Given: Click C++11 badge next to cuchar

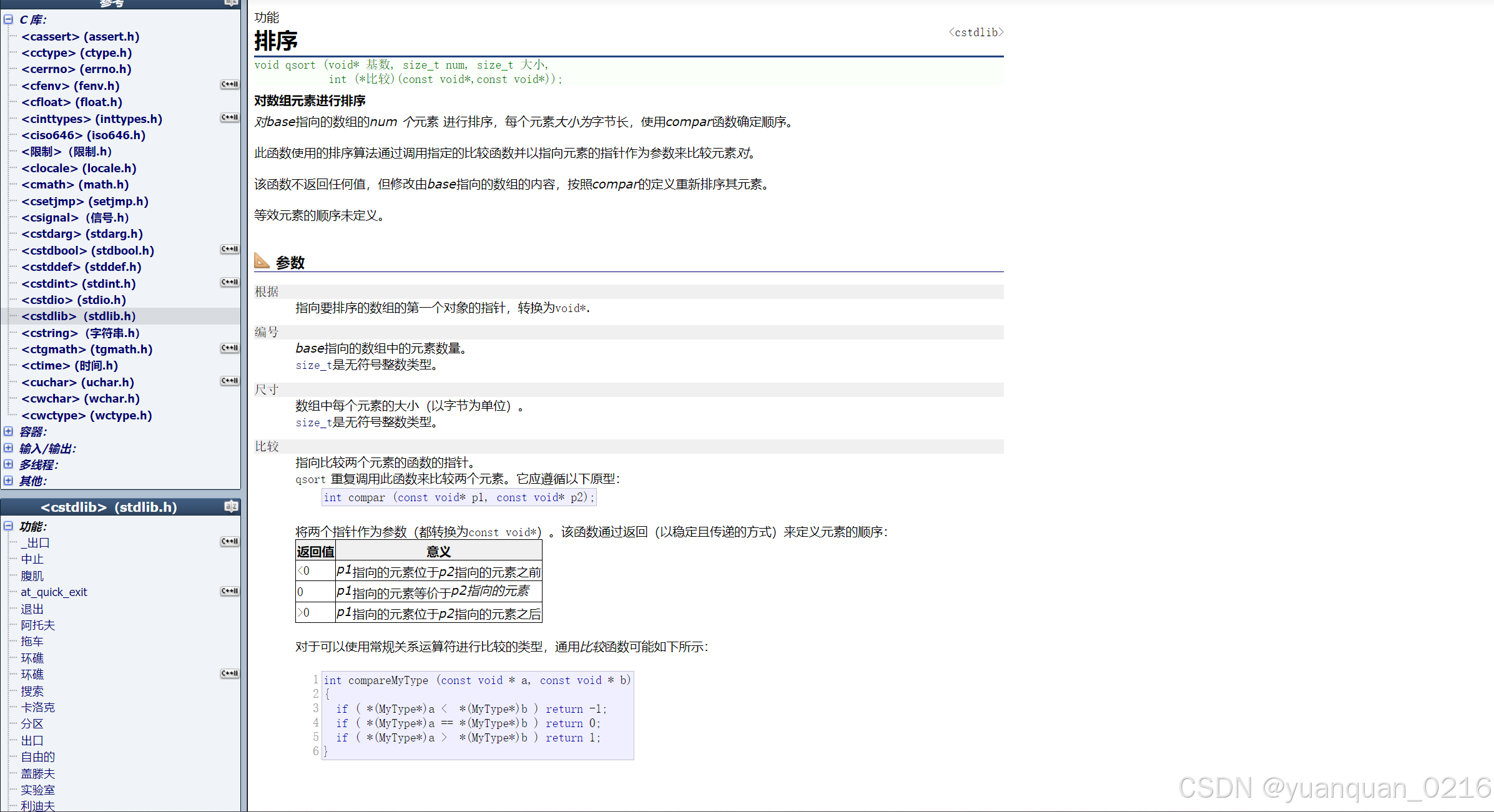Looking at the screenshot, I should pyautogui.click(x=230, y=381).
